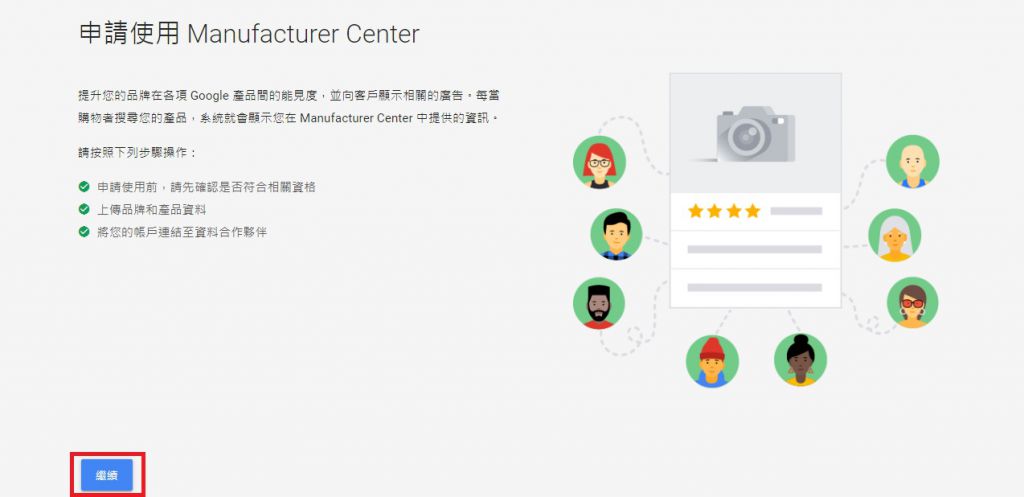The height and width of the screenshot is (497, 1024).
Task: Click the 將您的帳戶連結至資料合作夥伴 step text
Action: click(x=182, y=232)
